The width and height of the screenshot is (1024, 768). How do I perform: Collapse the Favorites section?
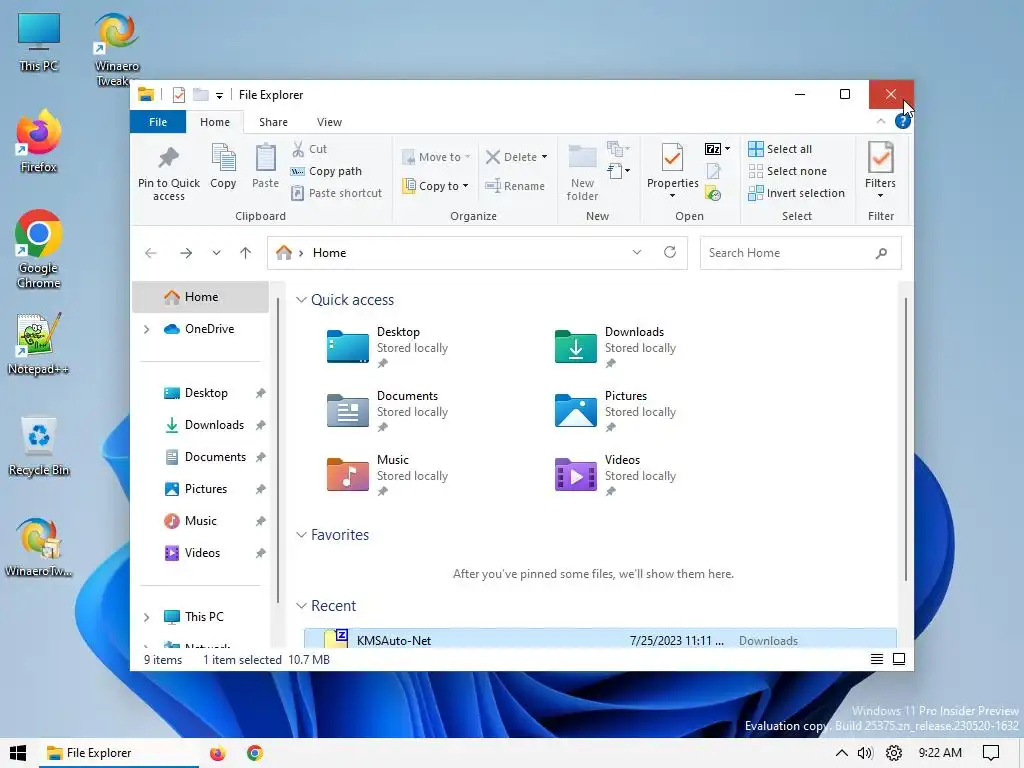tap(301, 535)
